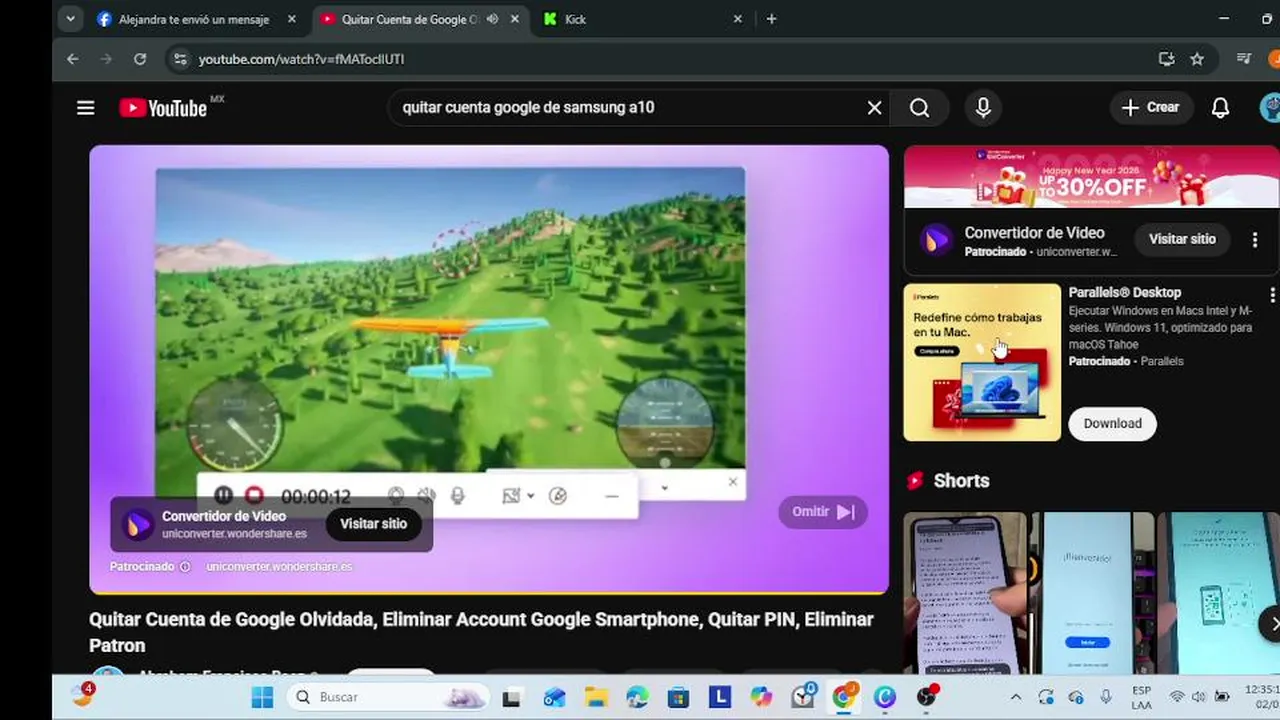Click the taskbar Buscar search box

(388, 697)
